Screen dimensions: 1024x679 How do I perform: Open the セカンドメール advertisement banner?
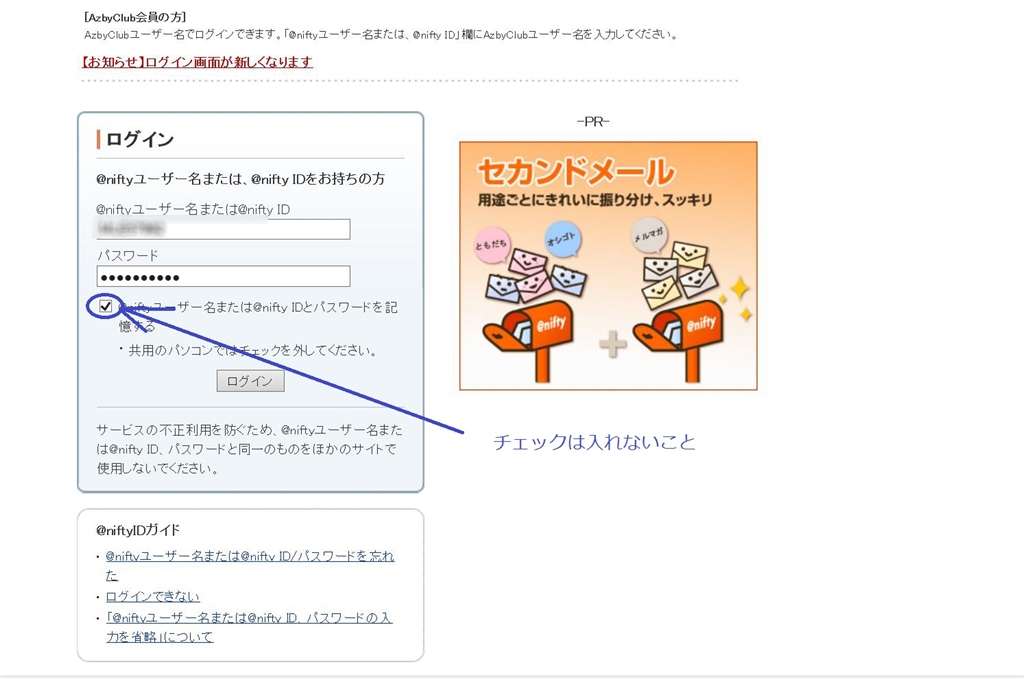click(x=608, y=266)
